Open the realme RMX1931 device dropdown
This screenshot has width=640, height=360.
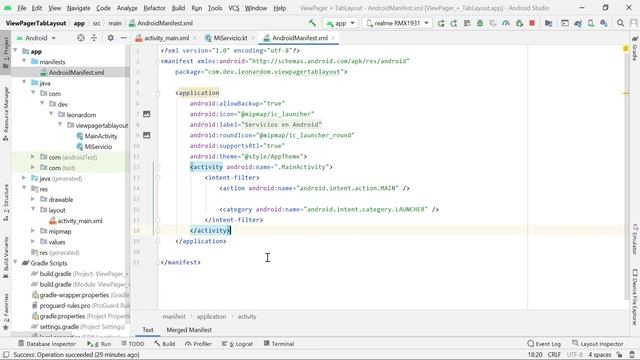[x=397, y=23]
